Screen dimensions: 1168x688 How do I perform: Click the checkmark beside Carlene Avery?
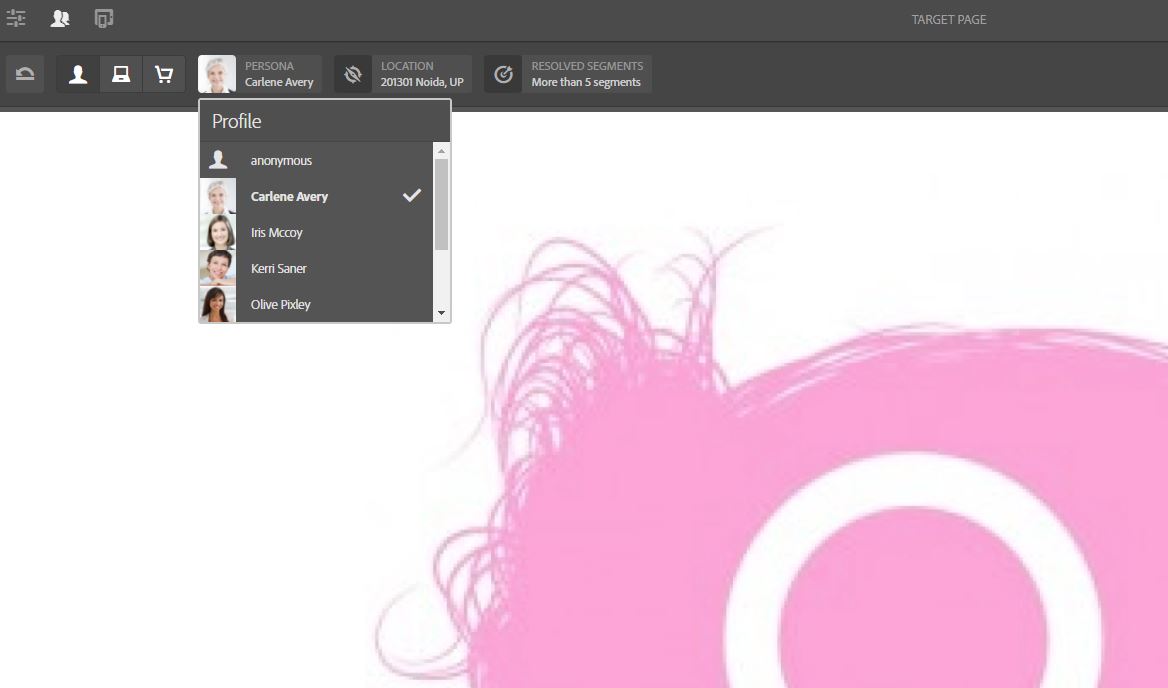coord(411,196)
